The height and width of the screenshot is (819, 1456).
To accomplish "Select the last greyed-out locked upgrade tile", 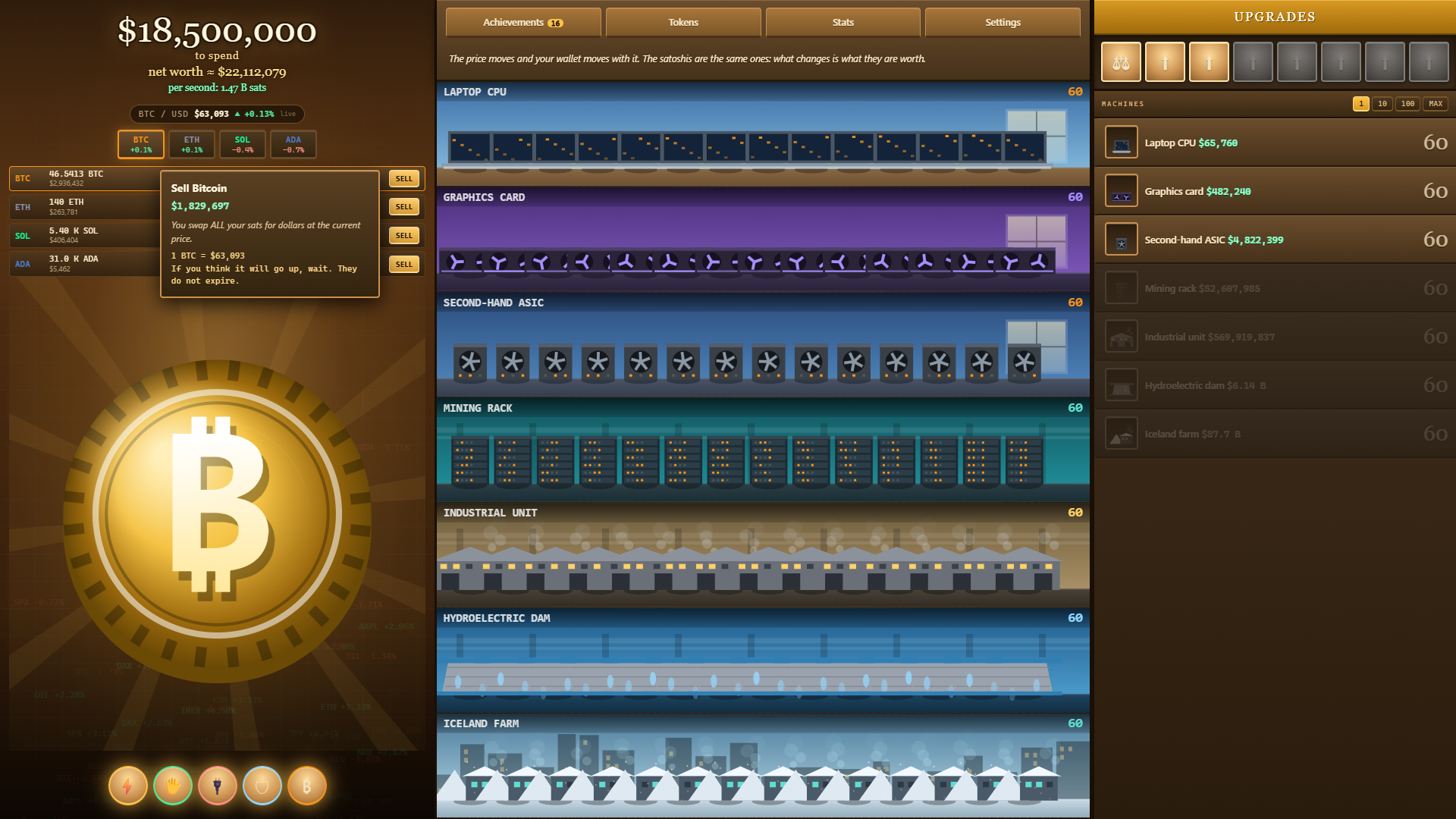I will [1429, 62].
